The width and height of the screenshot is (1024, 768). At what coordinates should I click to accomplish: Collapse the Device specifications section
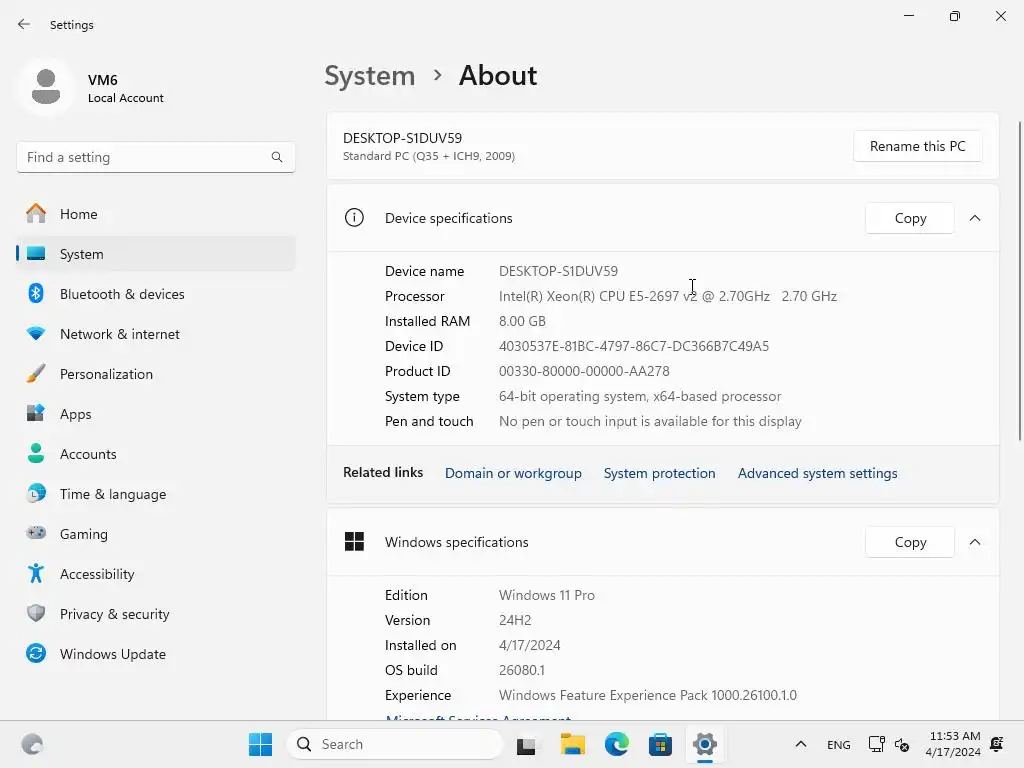click(x=975, y=218)
